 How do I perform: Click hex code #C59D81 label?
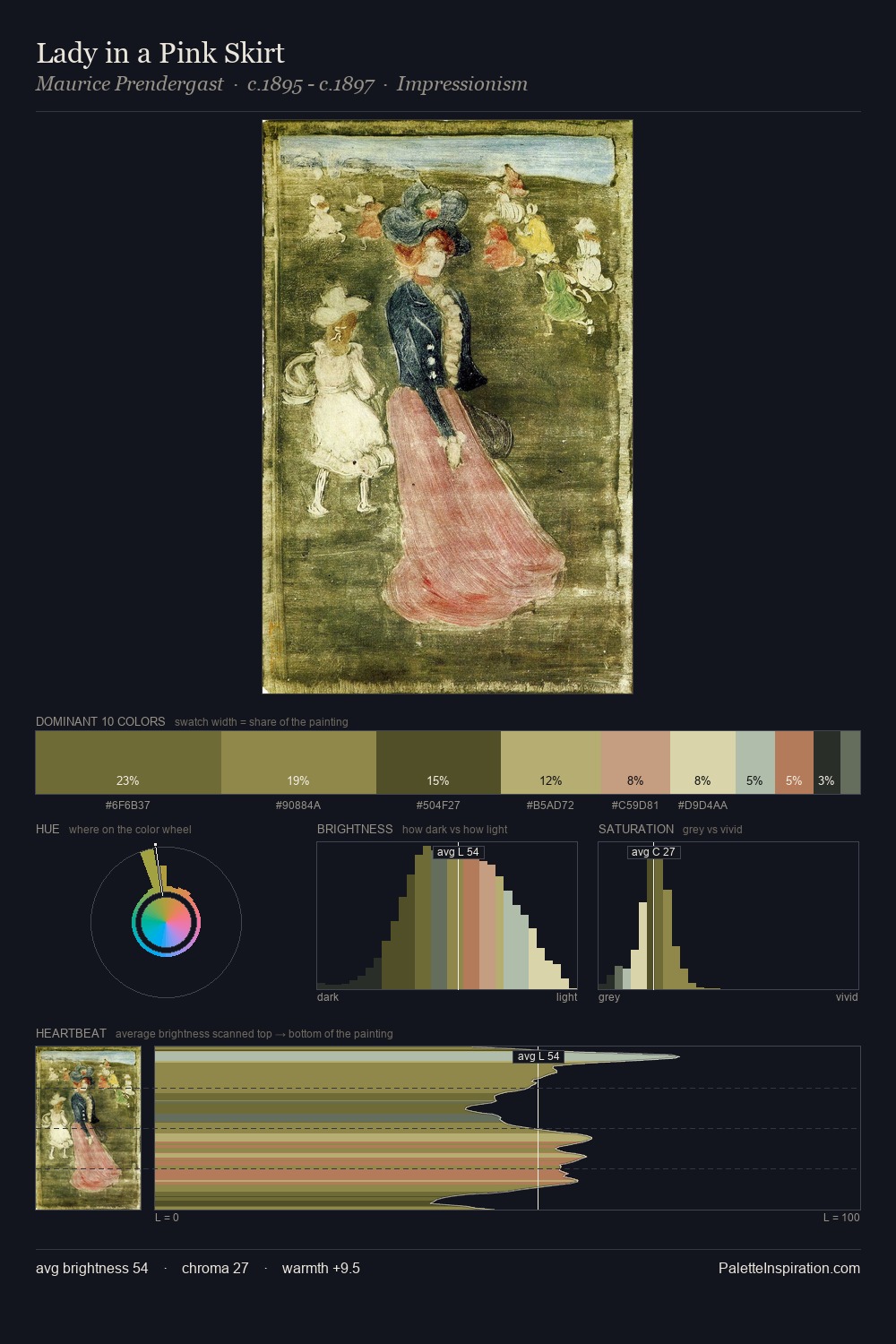tap(635, 806)
